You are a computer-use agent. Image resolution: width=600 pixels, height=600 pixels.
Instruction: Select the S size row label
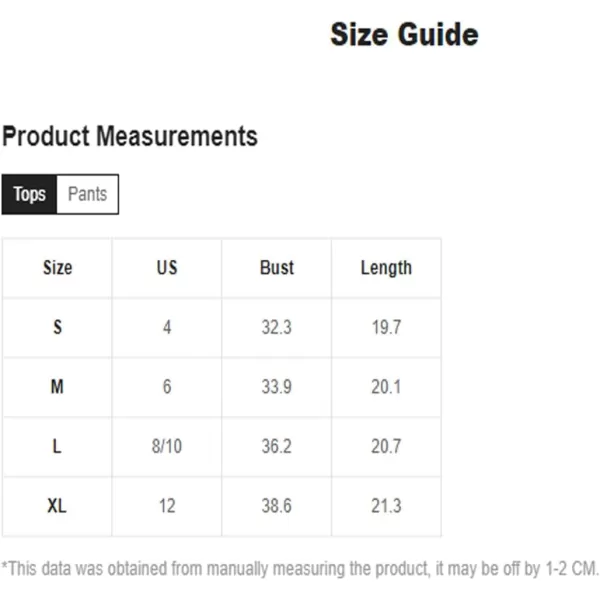click(57, 328)
